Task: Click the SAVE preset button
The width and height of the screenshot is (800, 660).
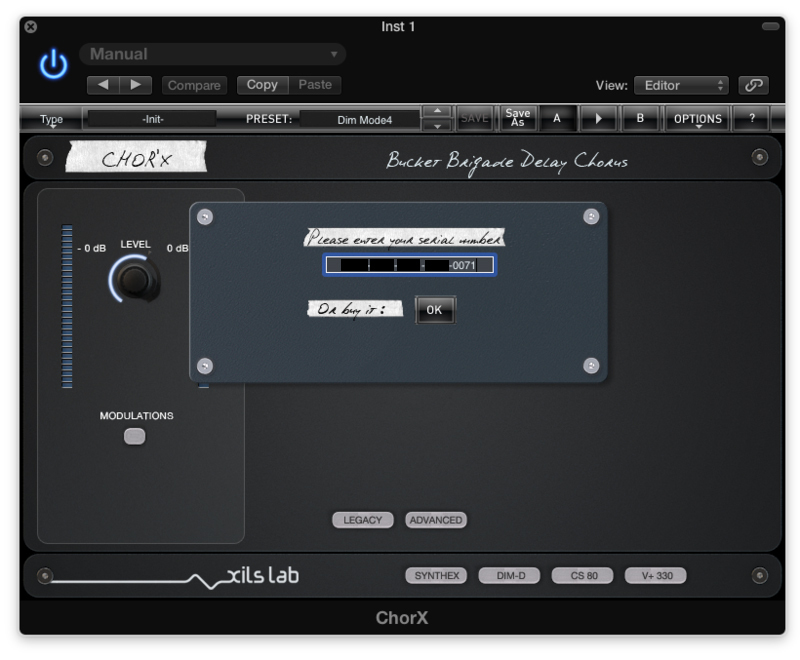Action: point(474,118)
